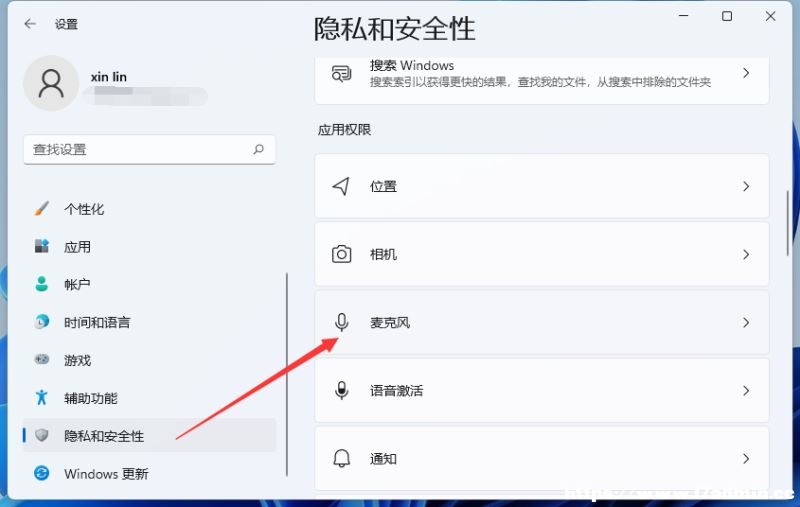Screen dimensions: 800x507
Task: Open 辅助功能 in the sidebar
Action: [149, 398]
